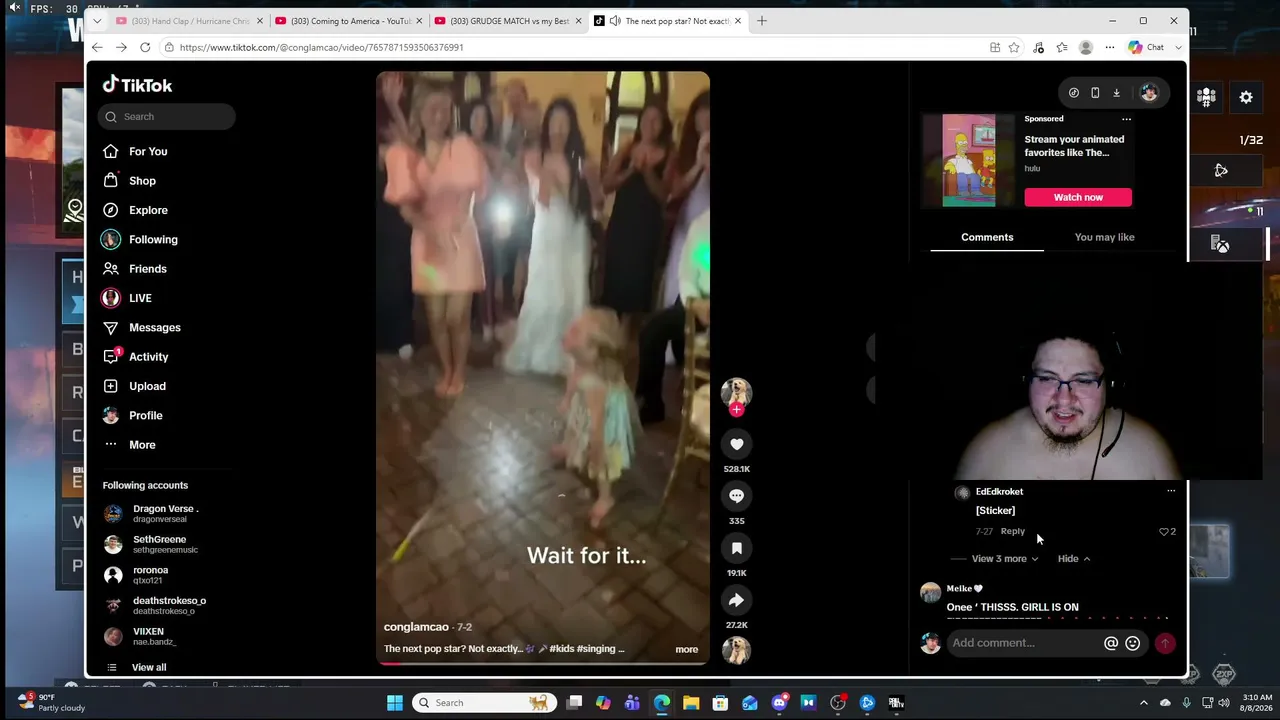The height and width of the screenshot is (720, 1280).
Task: Open the Following menu item in the sidebar
Action: (x=153, y=239)
